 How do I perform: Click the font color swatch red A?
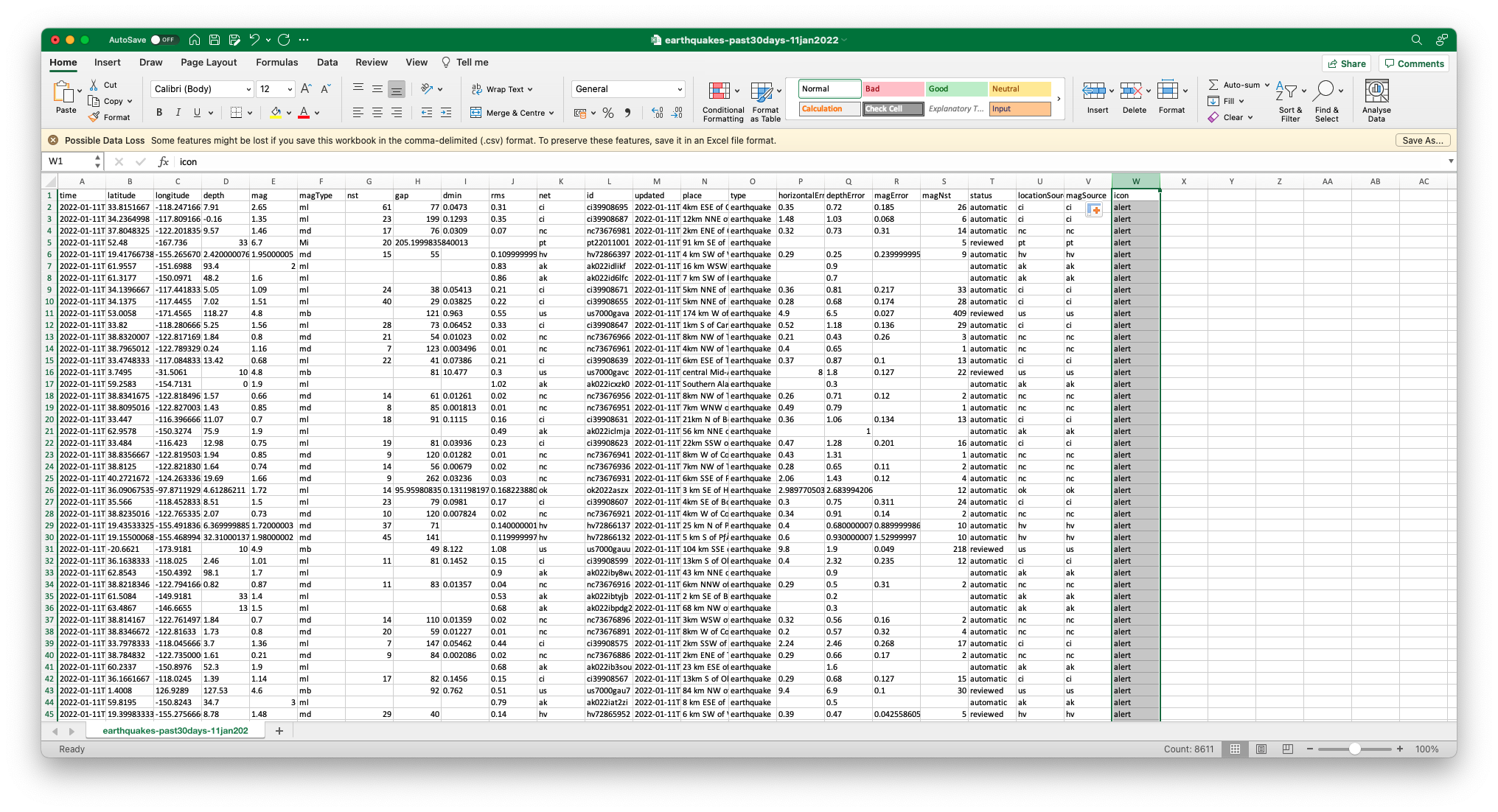[x=303, y=113]
